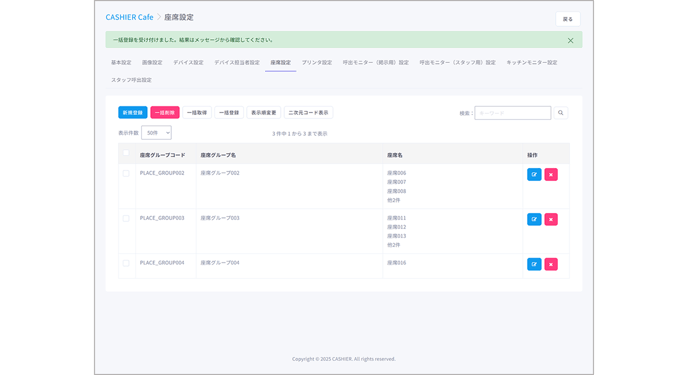Open the スタッフ呼出設定 tab
The height and width of the screenshot is (375, 688).
131,80
